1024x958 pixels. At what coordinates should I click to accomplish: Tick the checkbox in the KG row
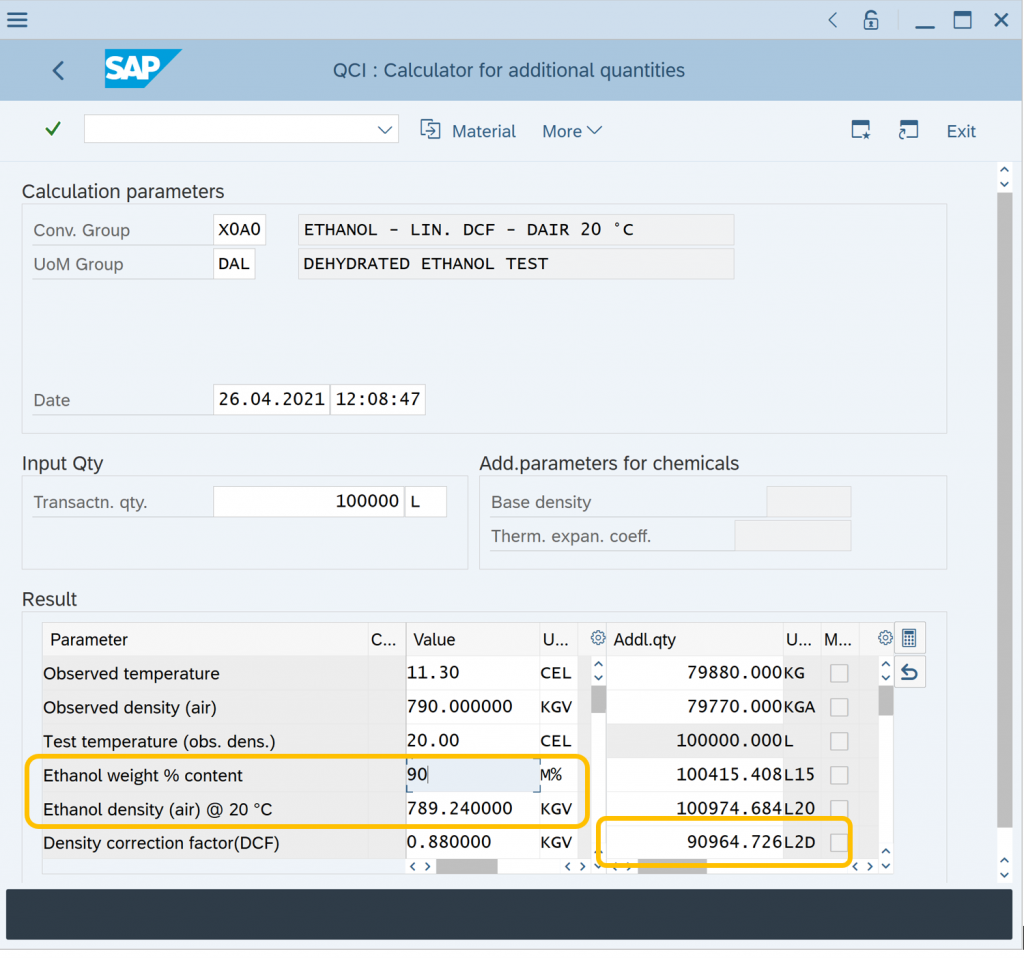839,673
